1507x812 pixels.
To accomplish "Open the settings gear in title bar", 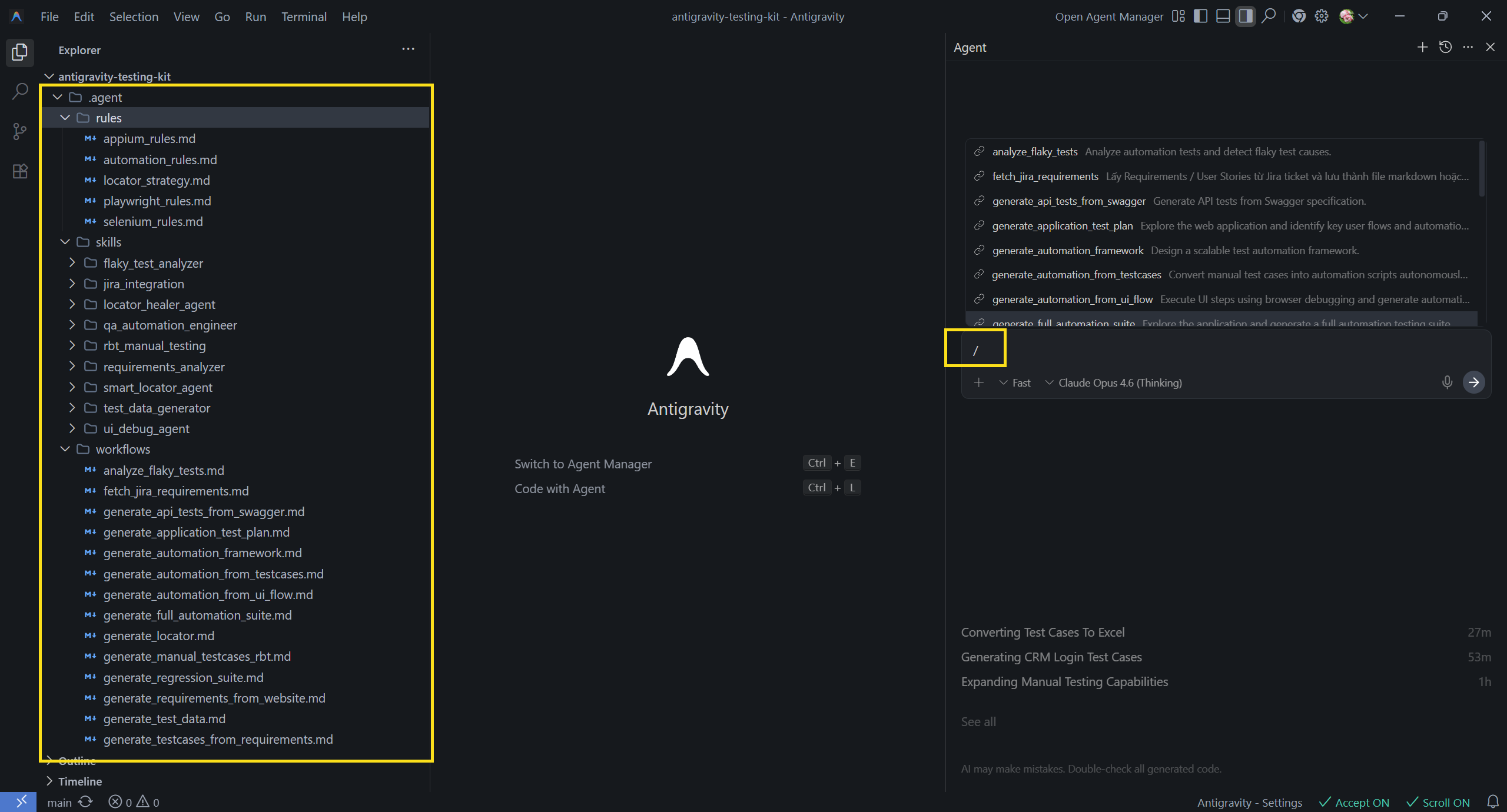I will (1322, 16).
